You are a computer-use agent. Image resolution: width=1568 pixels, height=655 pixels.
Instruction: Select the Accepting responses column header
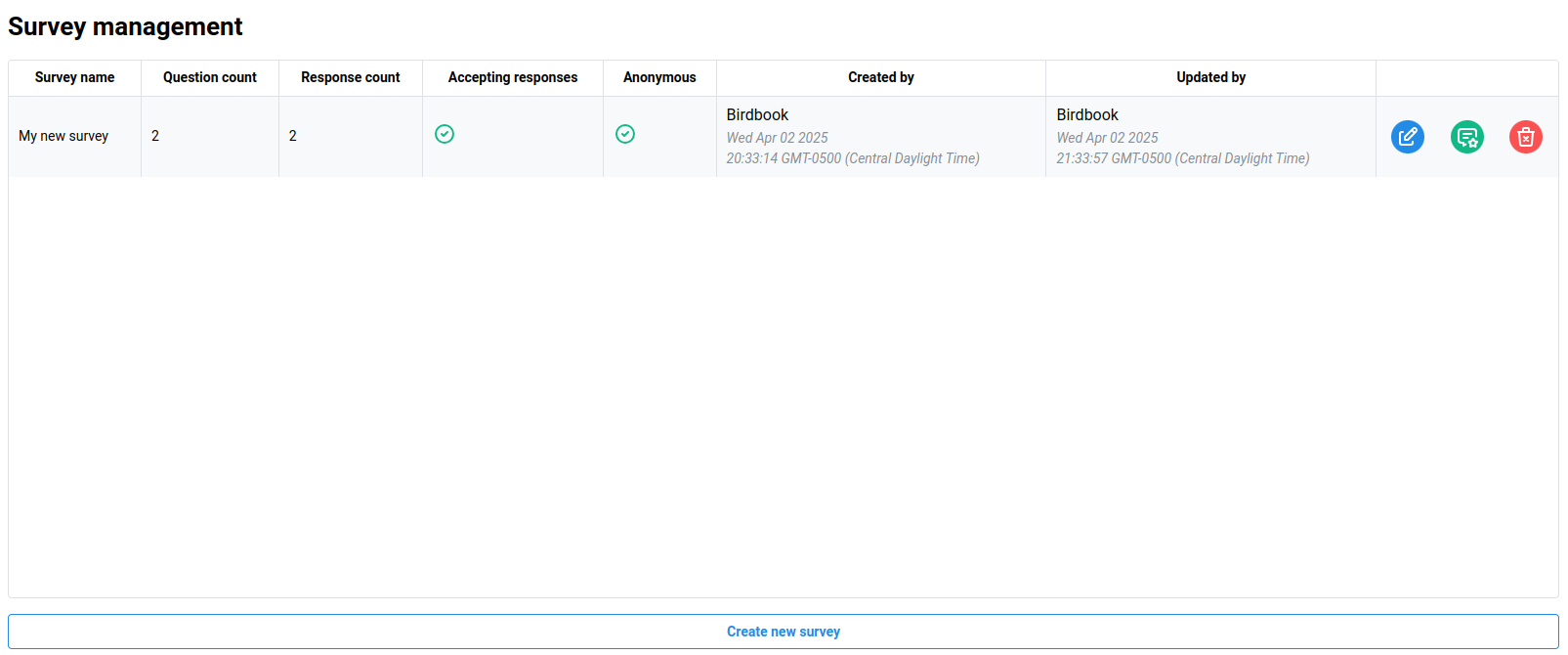[512, 77]
